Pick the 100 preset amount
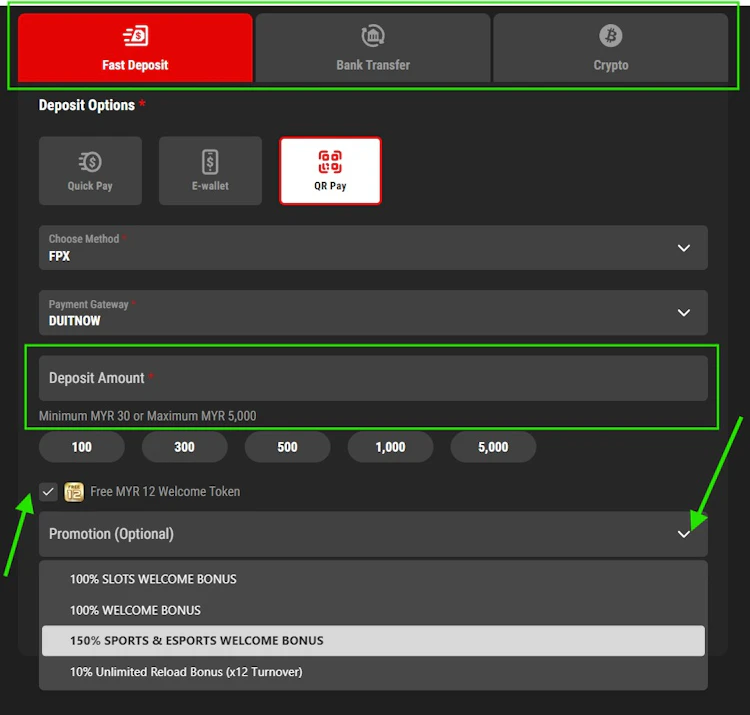This screenshot has width=750, height=715. (x=82, y=447)
